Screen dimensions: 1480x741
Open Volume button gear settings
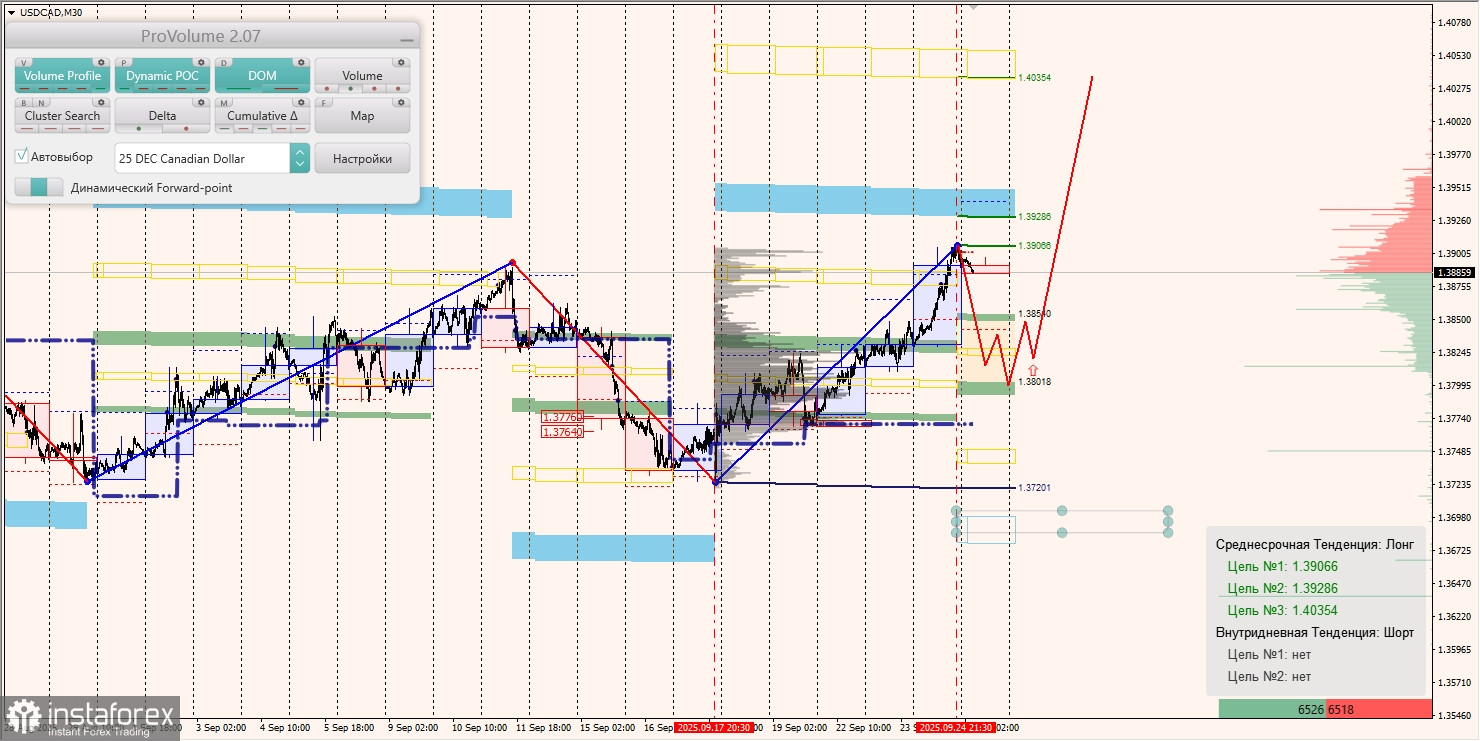(x=401, y=62)
